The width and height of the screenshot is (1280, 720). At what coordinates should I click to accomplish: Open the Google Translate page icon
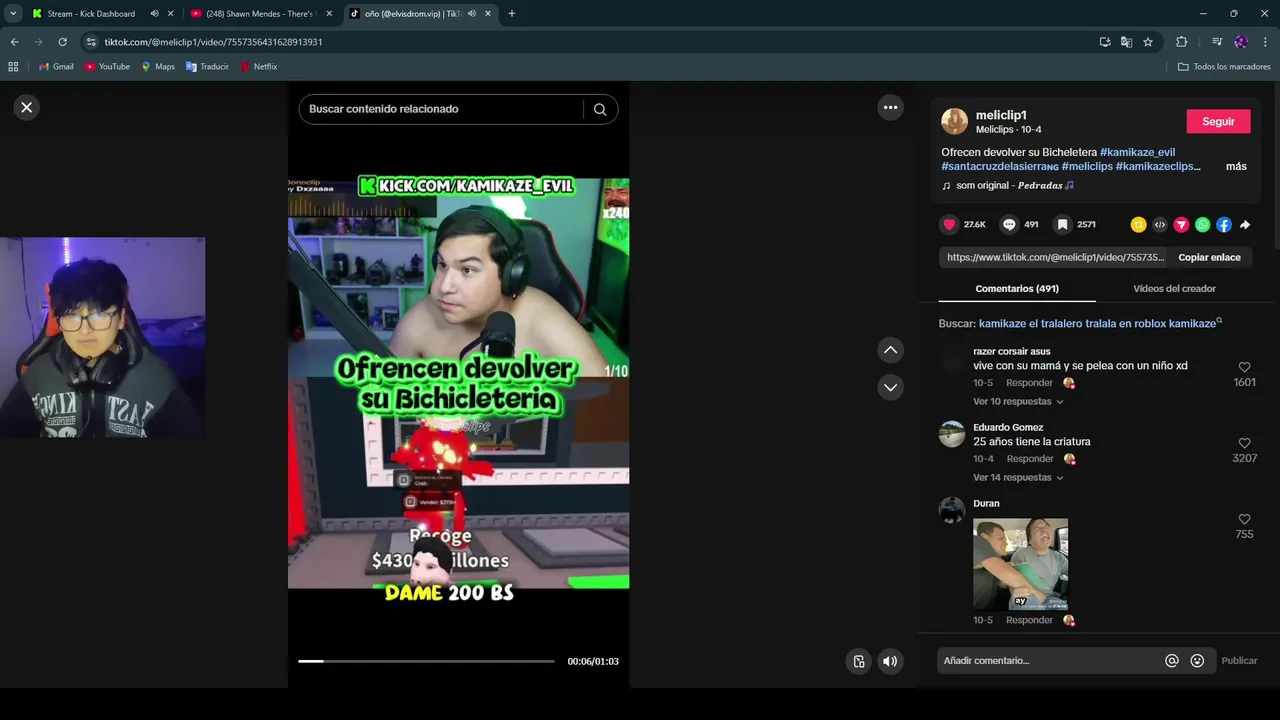click(1126, 42)
